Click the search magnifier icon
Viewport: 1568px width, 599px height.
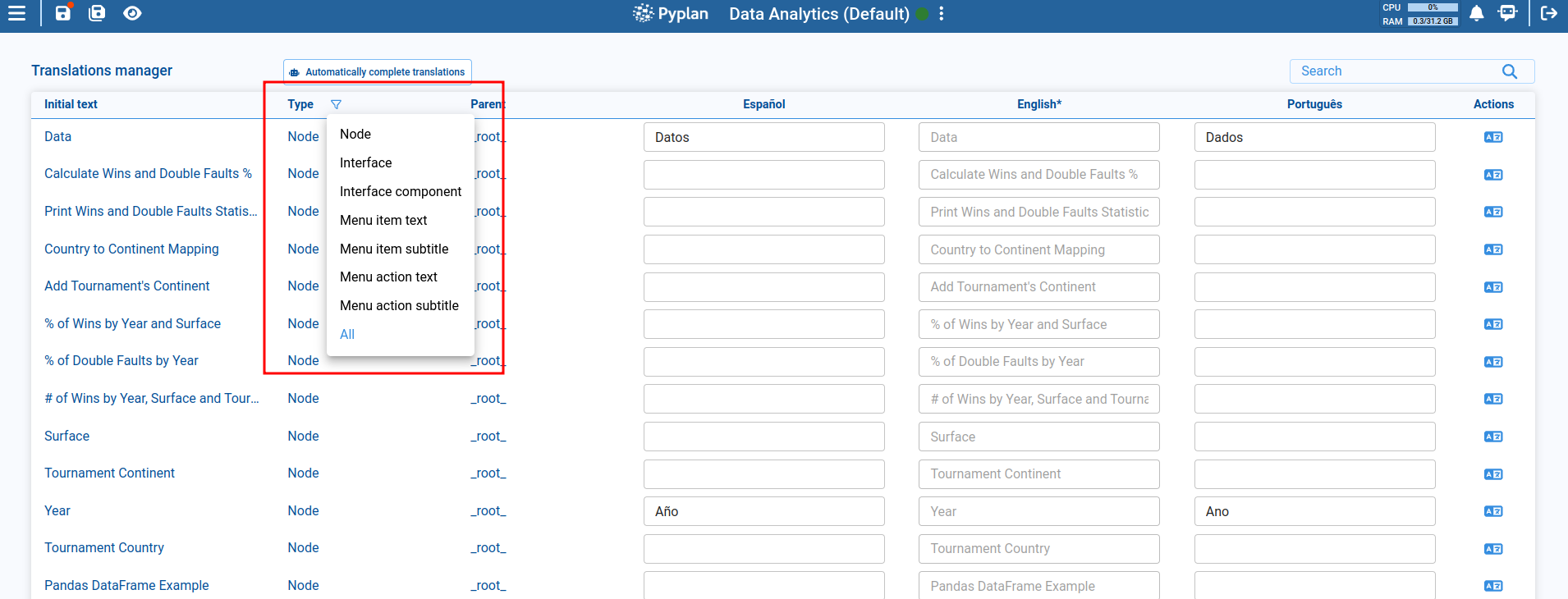click(1509, 71)
